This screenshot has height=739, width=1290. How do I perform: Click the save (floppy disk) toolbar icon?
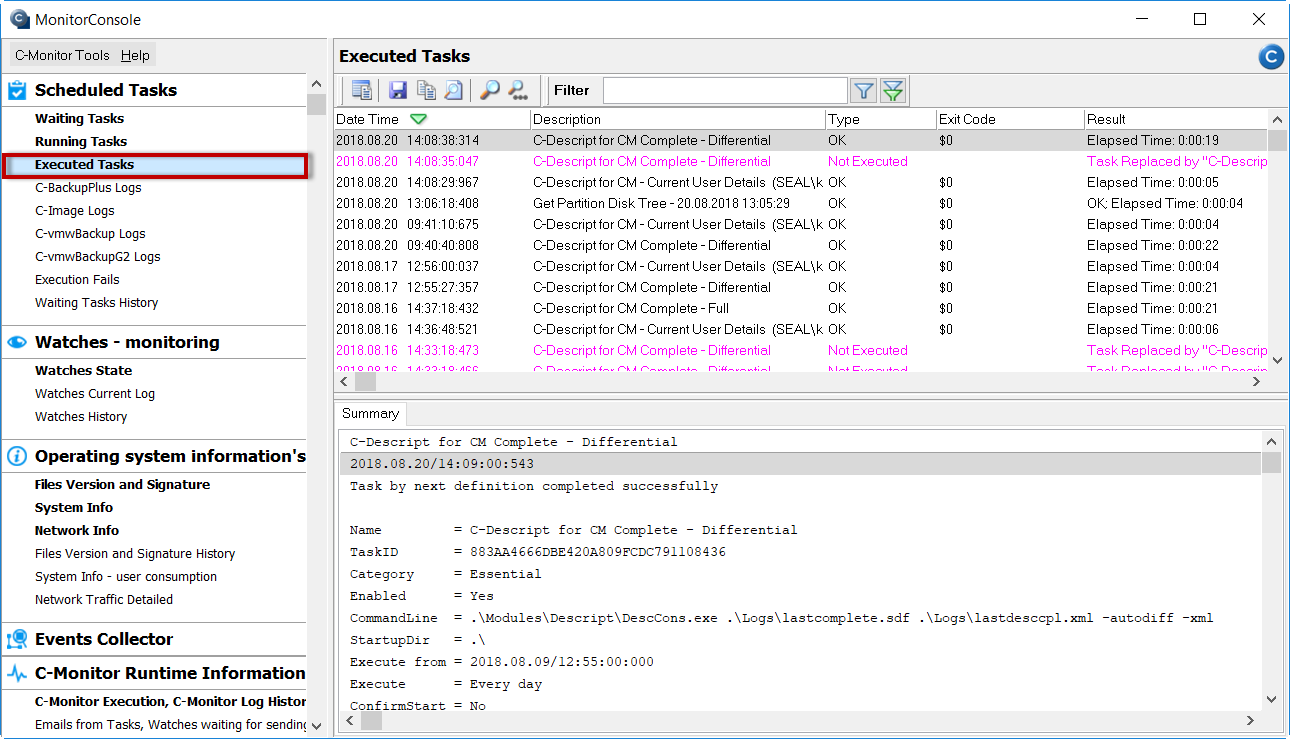pos(398,91)
